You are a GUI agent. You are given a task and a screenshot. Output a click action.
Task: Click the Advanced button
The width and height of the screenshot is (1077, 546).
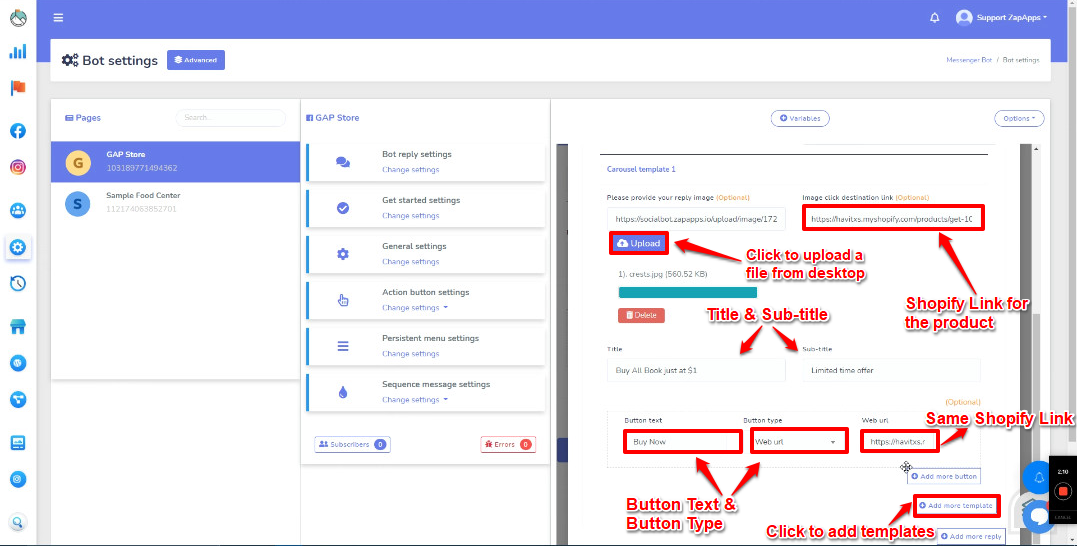196,60
